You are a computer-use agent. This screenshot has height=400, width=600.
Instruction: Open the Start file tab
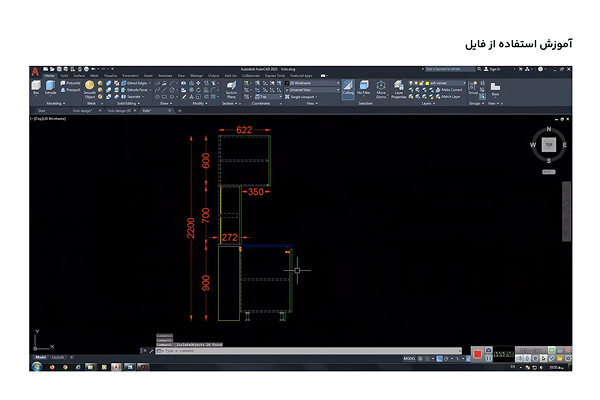(42, 111)
